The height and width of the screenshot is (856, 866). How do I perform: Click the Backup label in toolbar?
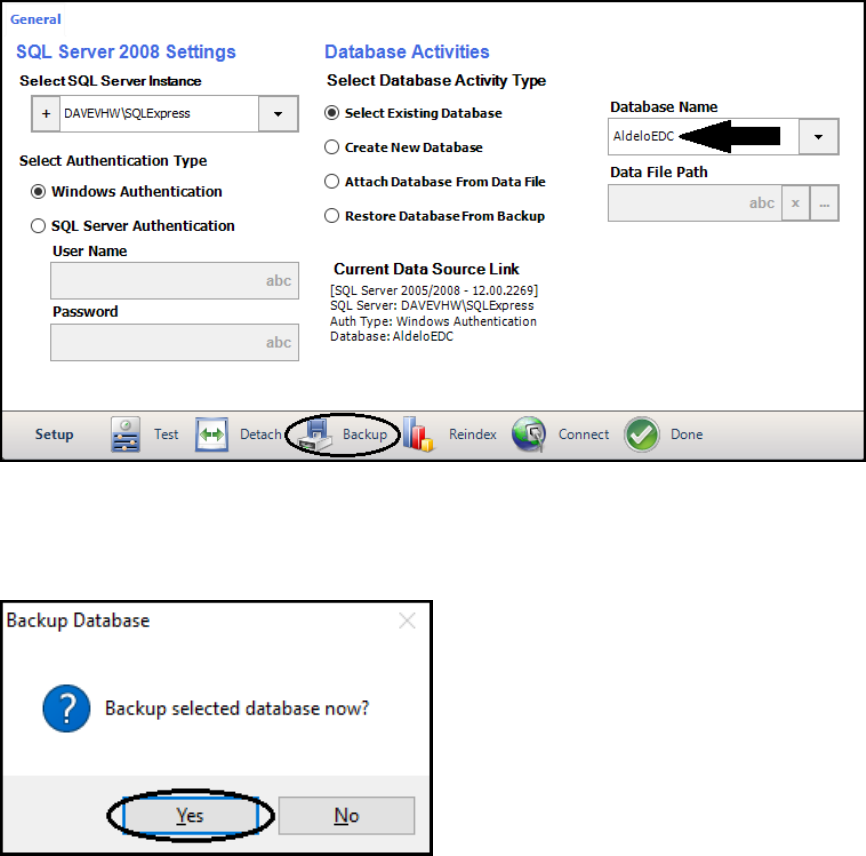pos(365,435)
